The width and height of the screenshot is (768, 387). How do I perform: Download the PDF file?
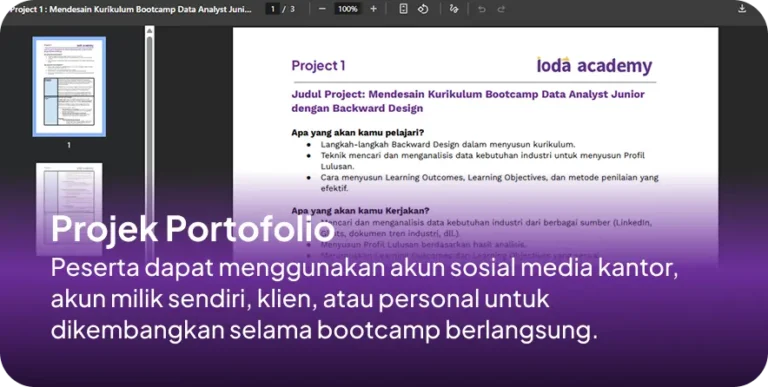pyautogui.click(x=742, y=8)
